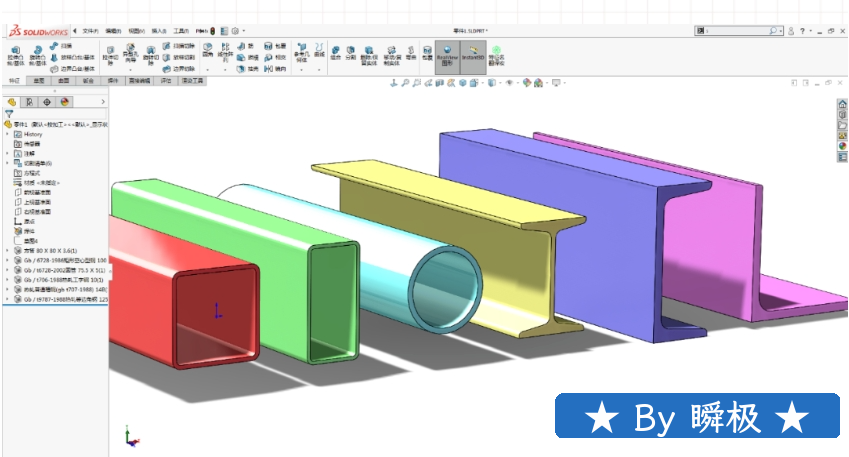849x457 pixels.
Task: Click the filter funnel icon in feature tree
Action: [x=9, y=114]
